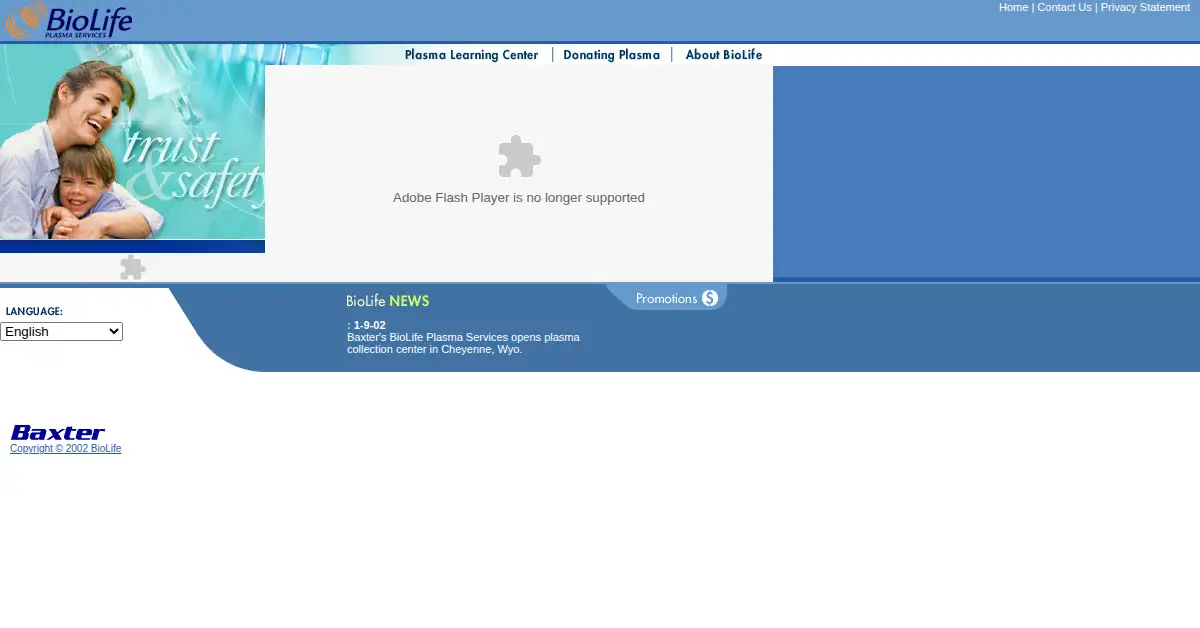
Task: Click the small puzzle icon below the photo
Action: point(132,268)
